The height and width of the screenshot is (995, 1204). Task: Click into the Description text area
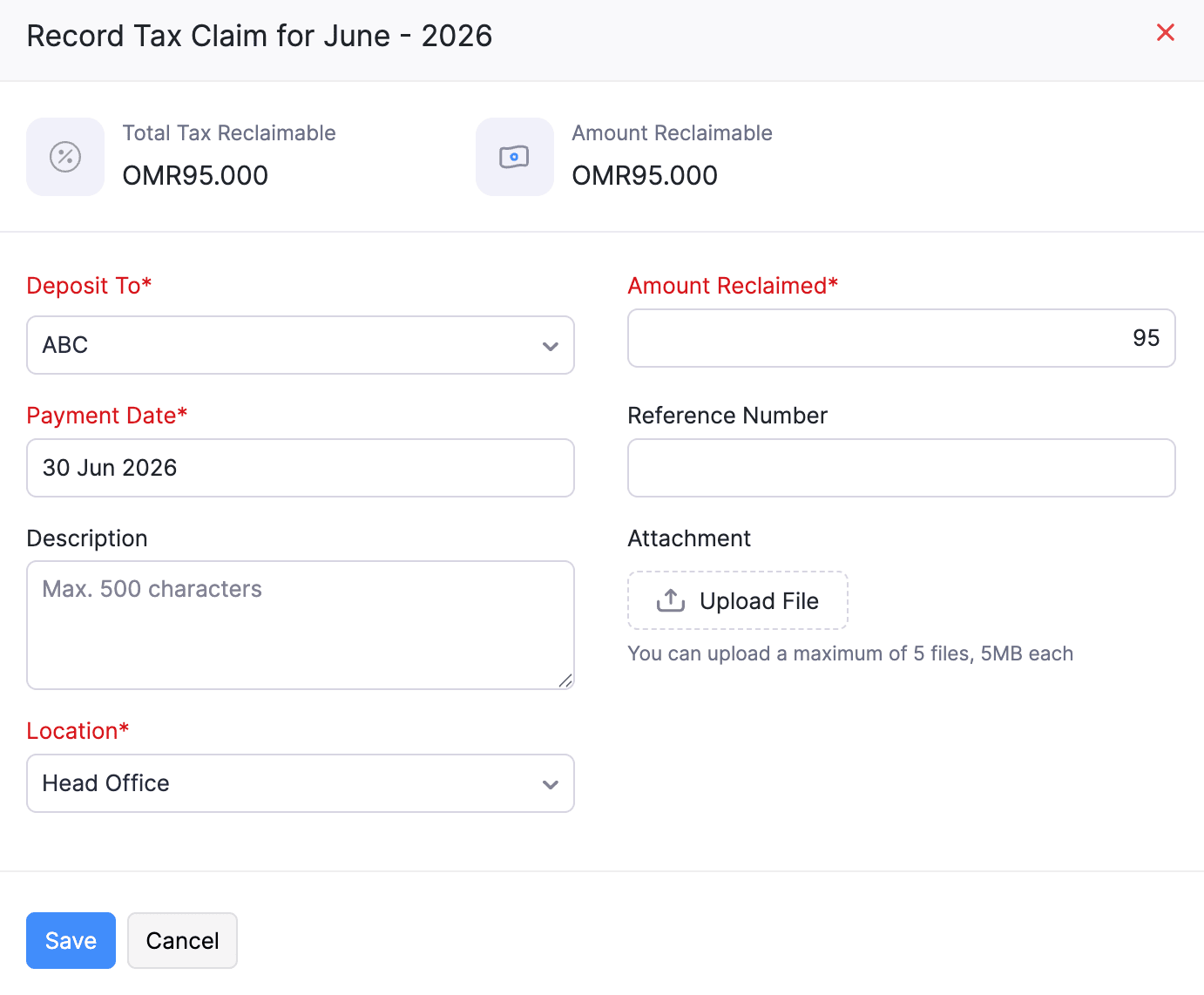click(x=301, y=625)
